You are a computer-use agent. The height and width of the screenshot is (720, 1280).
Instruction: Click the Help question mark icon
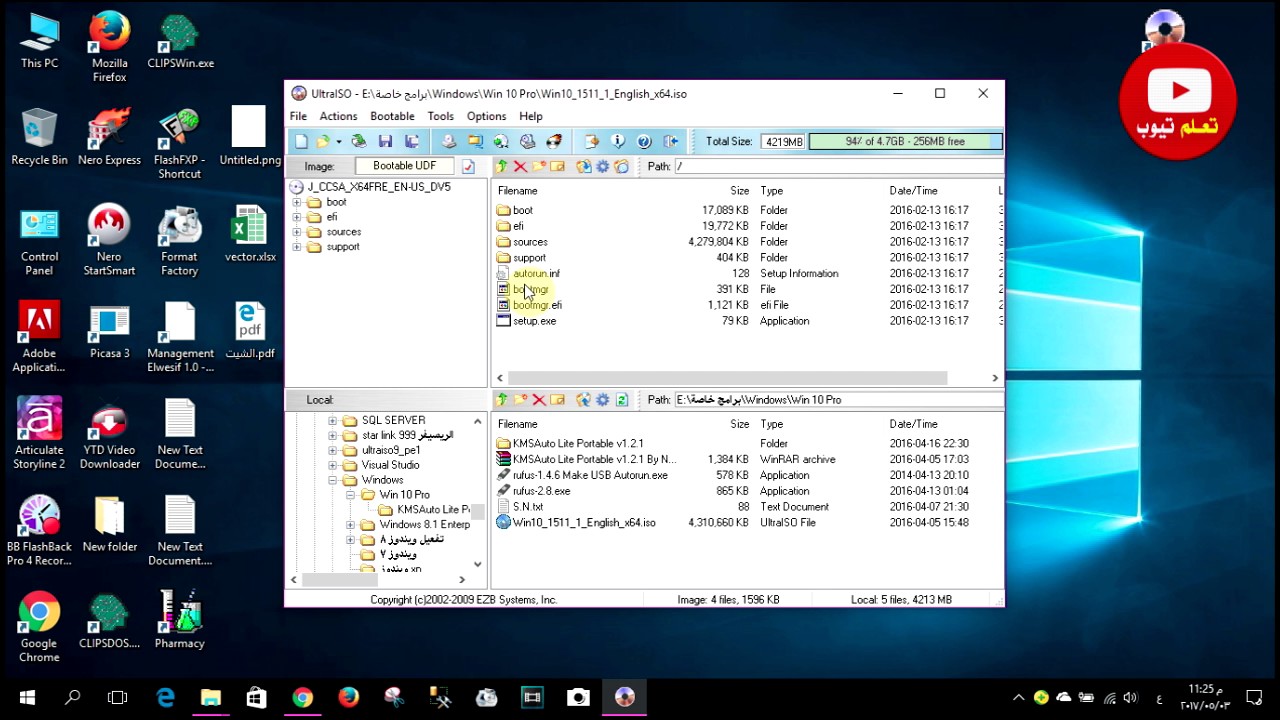[x=644, y=142]
